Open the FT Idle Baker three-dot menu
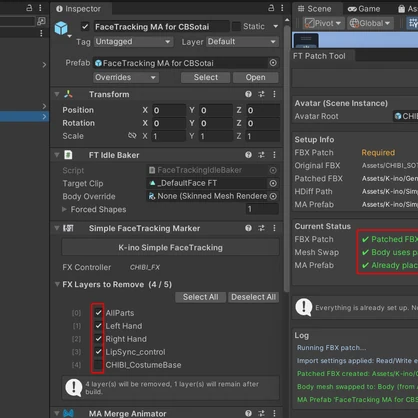The height and width of the screenshot is (418, 418). (274, 155)
